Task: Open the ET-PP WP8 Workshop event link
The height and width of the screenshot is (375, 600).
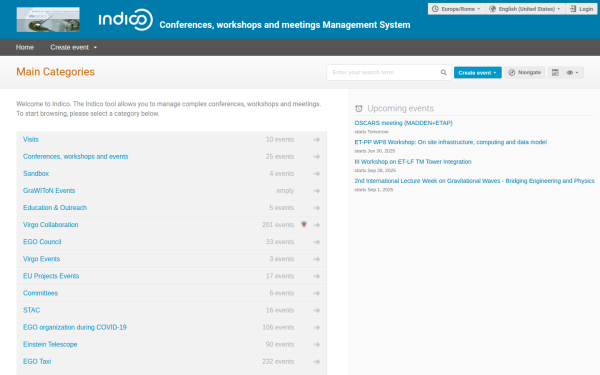Action: point(450,142)
